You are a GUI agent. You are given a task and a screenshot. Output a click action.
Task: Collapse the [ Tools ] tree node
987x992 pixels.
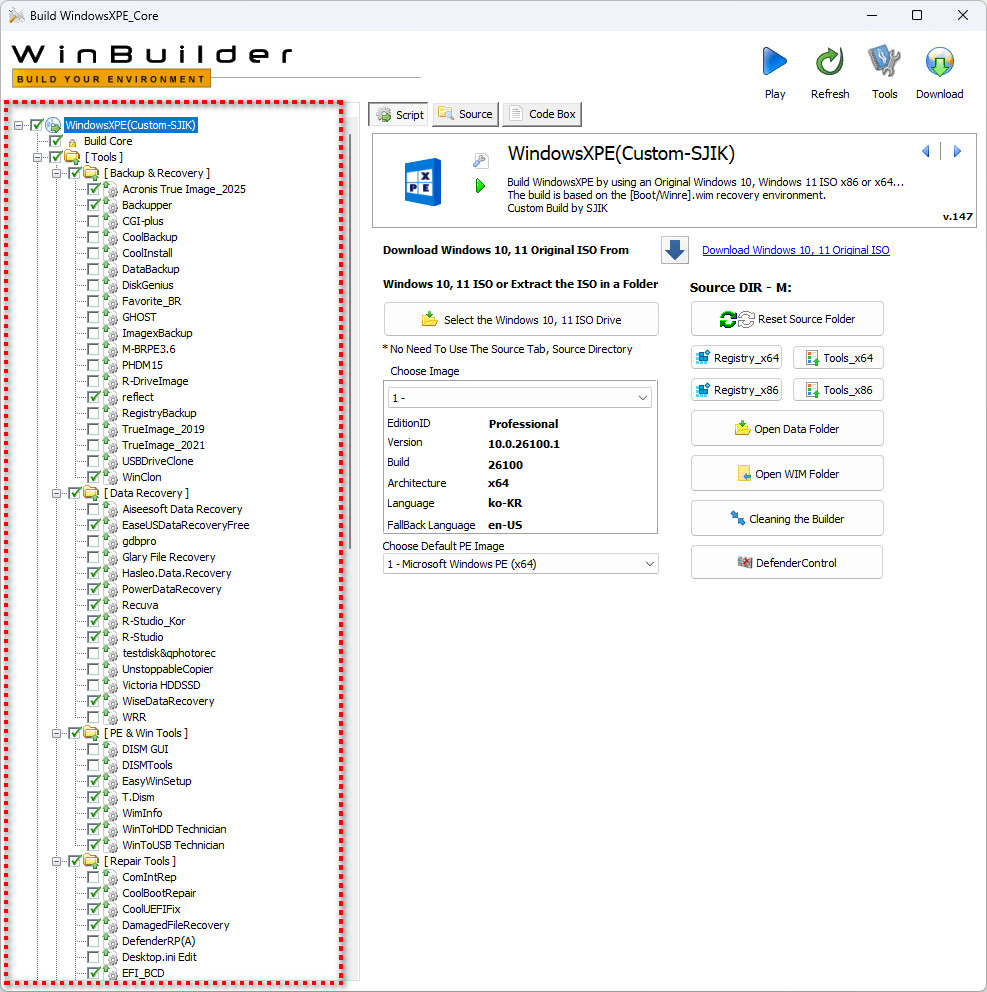(37, 157)
